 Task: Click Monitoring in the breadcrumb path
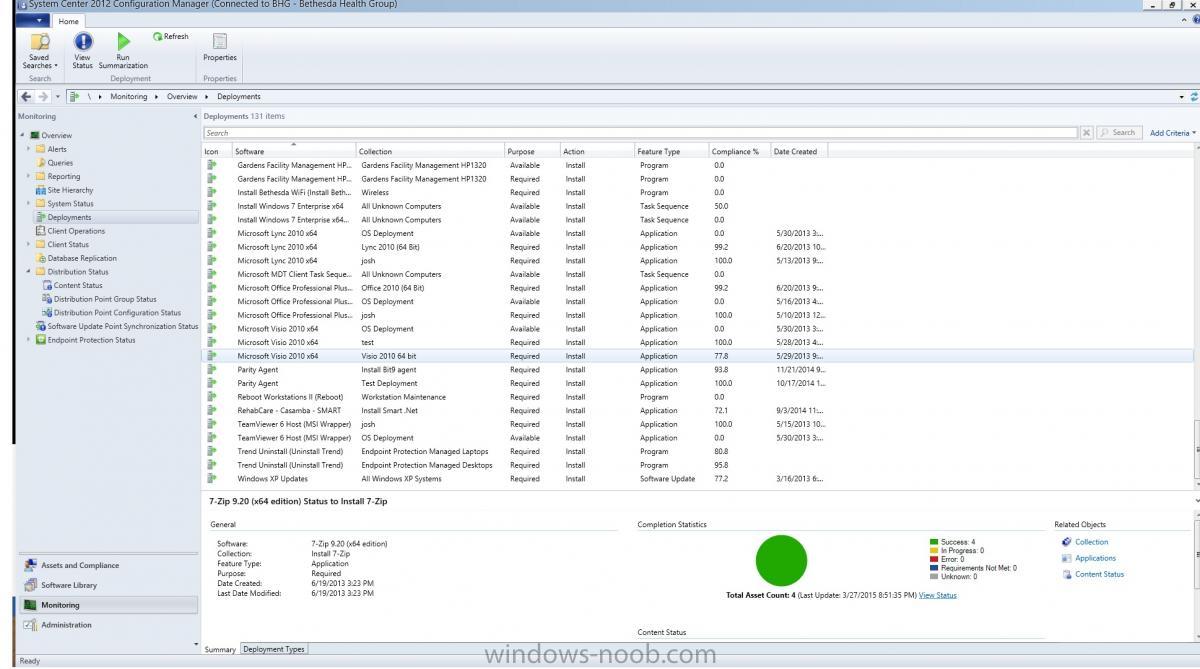pyautogui.click(x=129, y=97)
